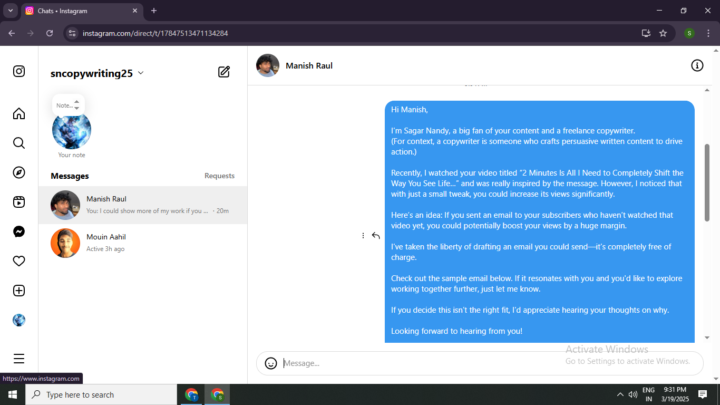Open the taskbar clock and date
Image resolution: width=720 pixels, height=405 pixels.
click(675, 394)
